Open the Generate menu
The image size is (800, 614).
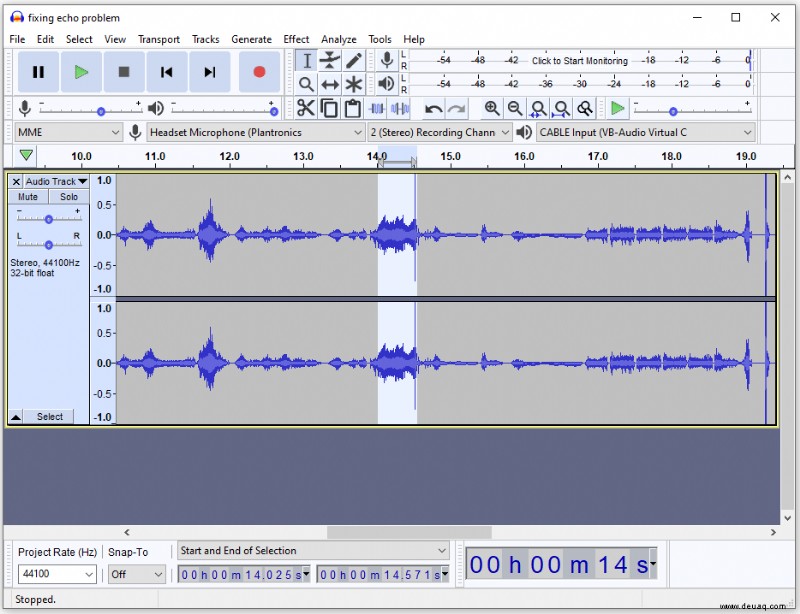tap(252, 39)
